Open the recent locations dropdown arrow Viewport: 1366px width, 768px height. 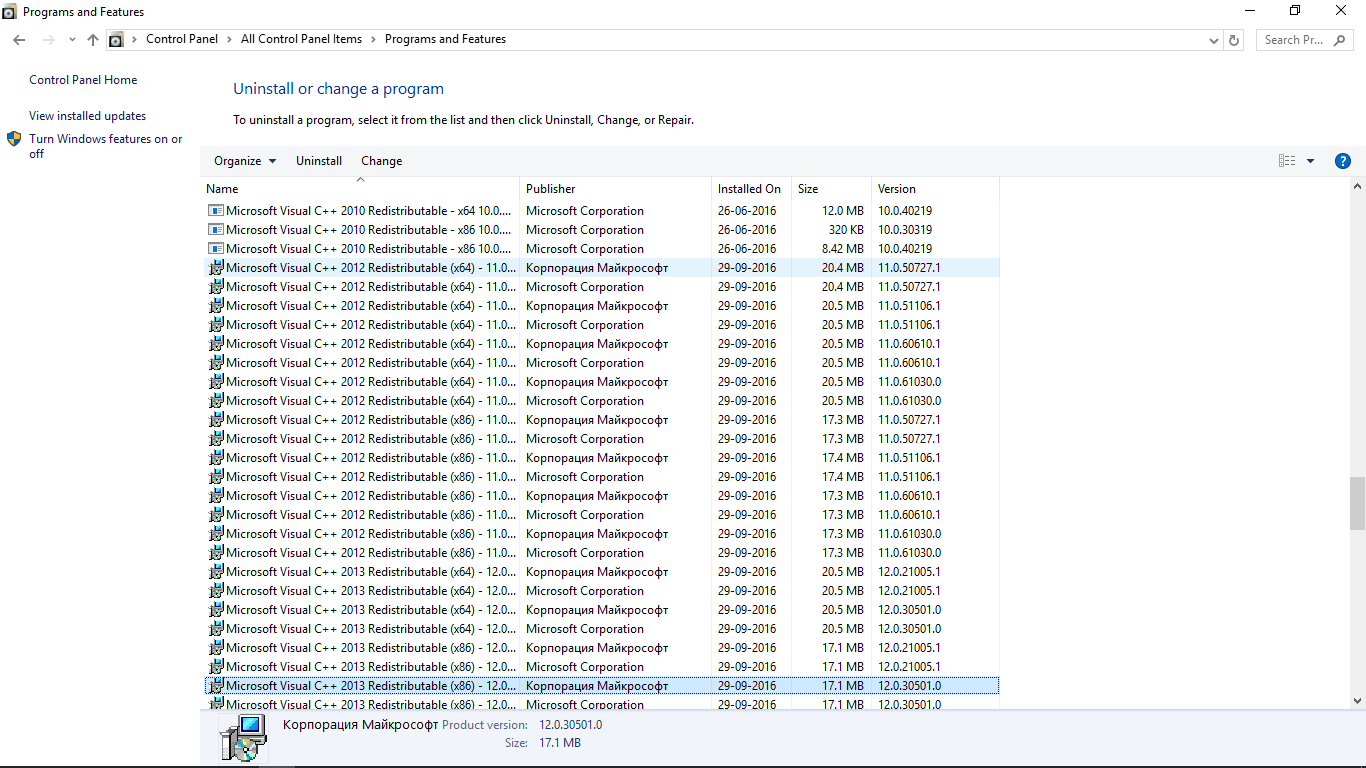tap(72, 40)
